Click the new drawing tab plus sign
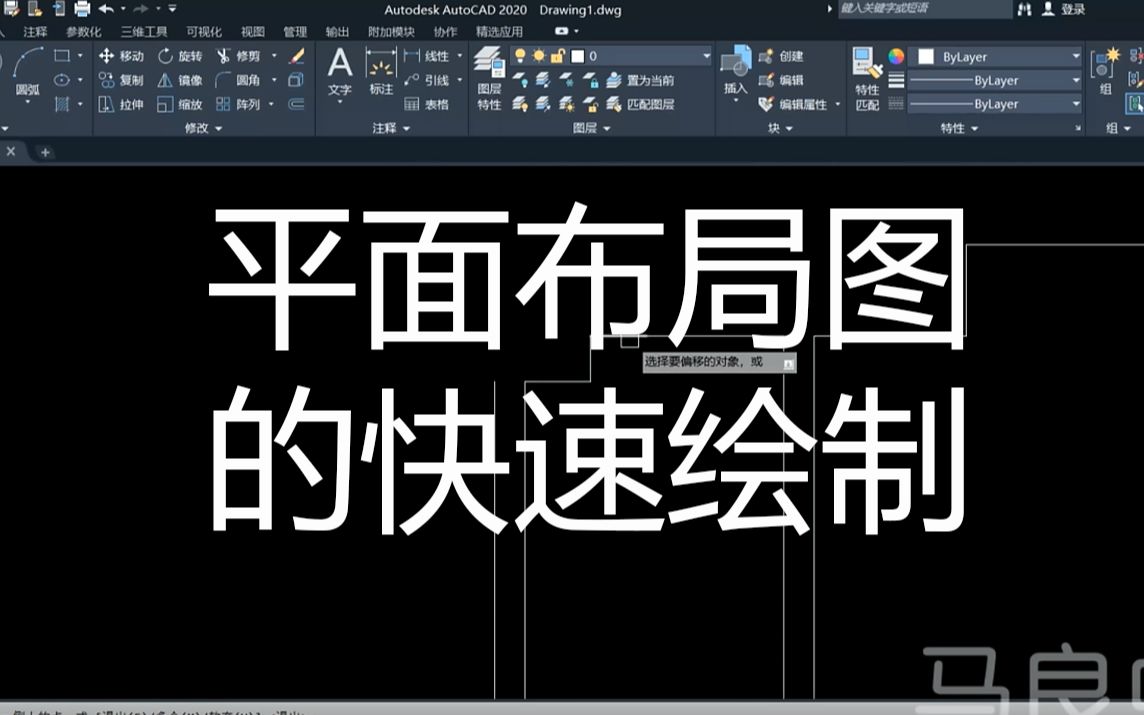This screenshot has width=1144, height=715. point(46,153)
